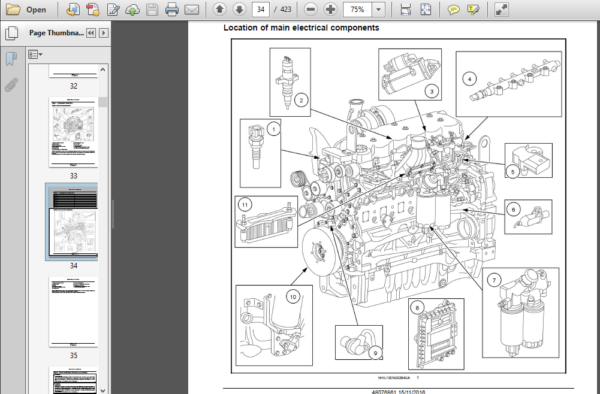Open the Page Thumbnails panel icon
Screen dimensions: 600x394
(11, 33)
